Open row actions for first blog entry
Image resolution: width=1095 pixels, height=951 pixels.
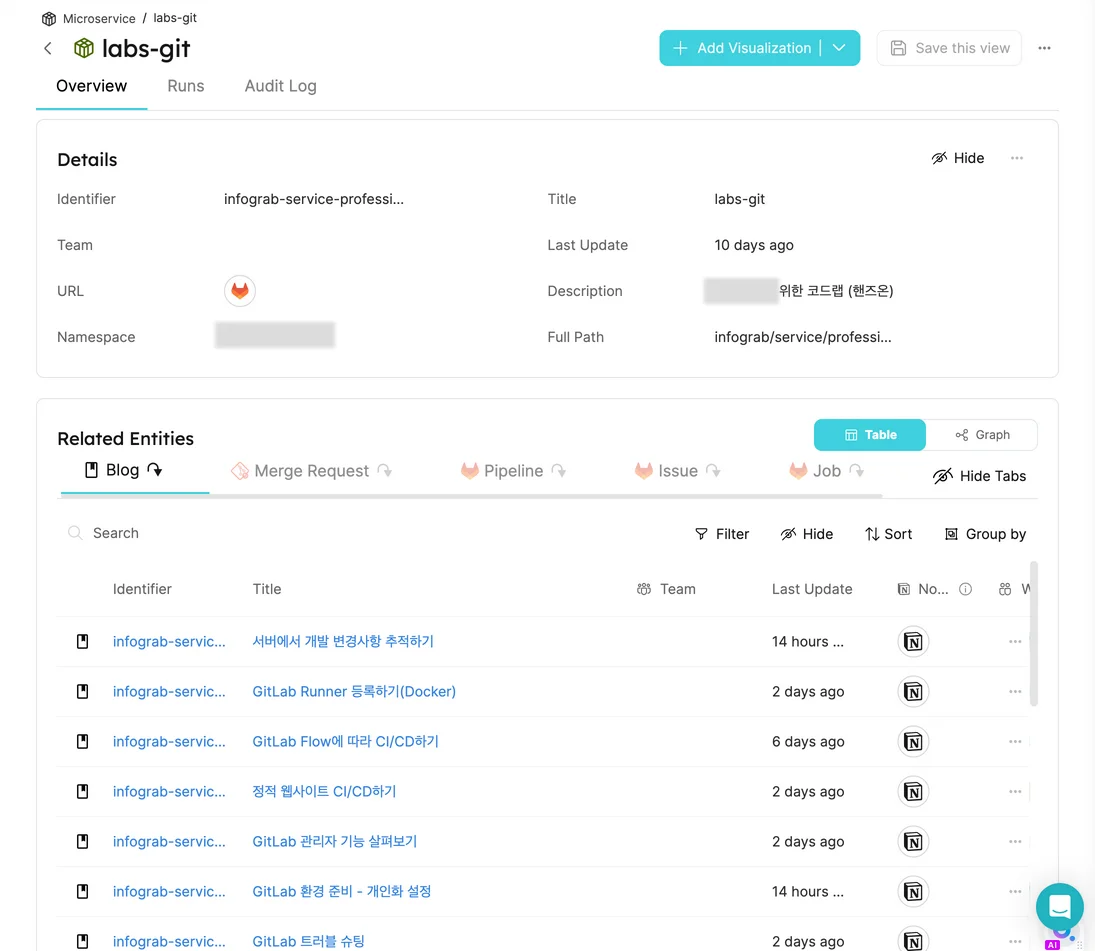(1014, 642)
